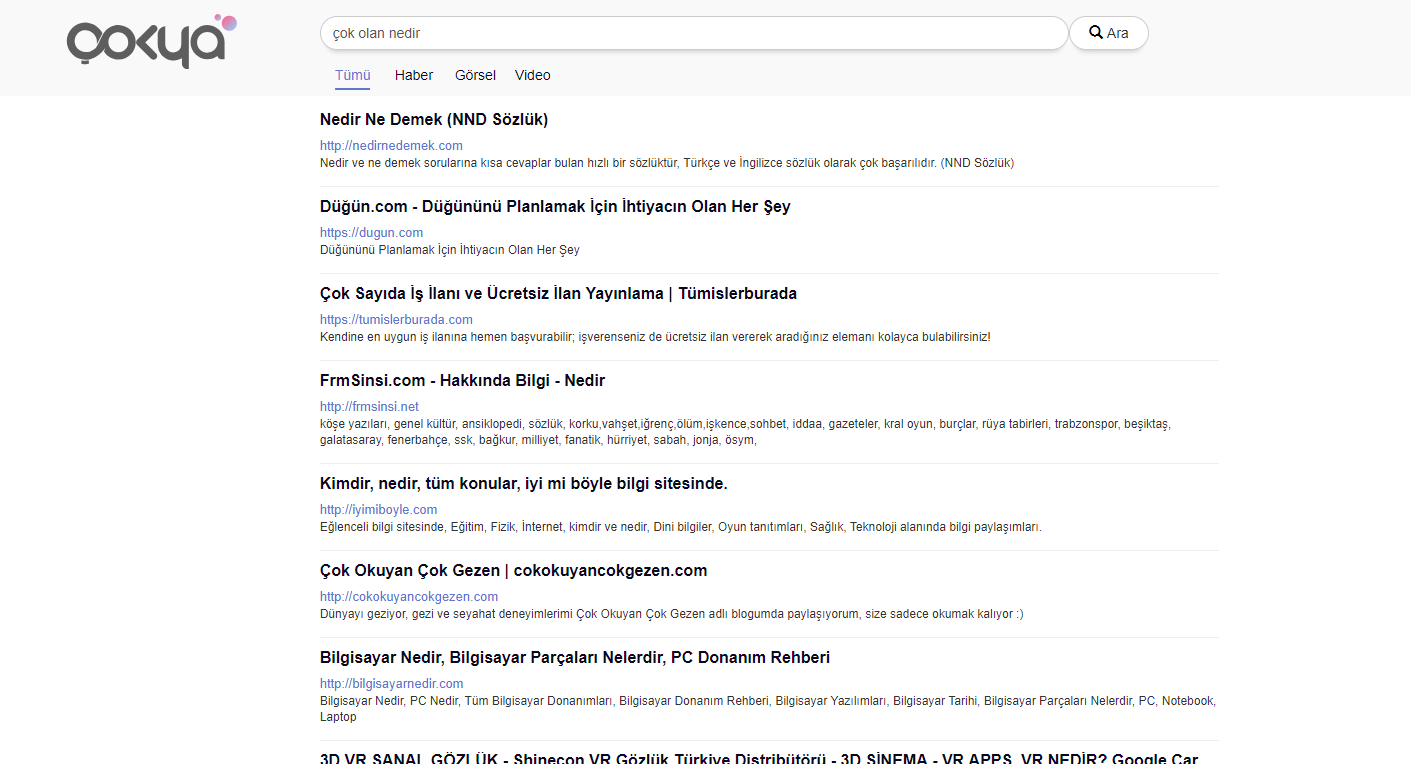Open the Kimdir, nedir, tüm konular result
Viewport: 1411px width, 764px height.
click(x=524, y=484)
